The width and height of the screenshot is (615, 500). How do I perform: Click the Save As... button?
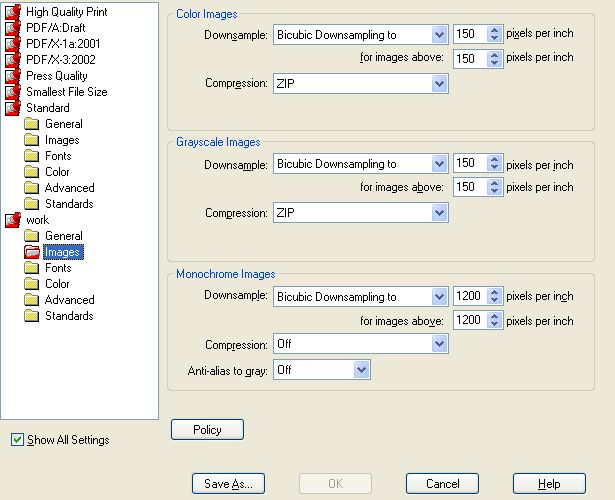(x=228, y=484)
